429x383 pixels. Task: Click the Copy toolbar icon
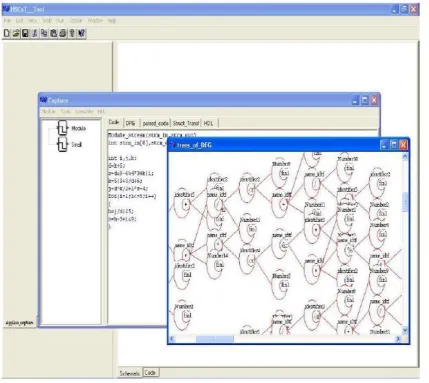point(44,33)
